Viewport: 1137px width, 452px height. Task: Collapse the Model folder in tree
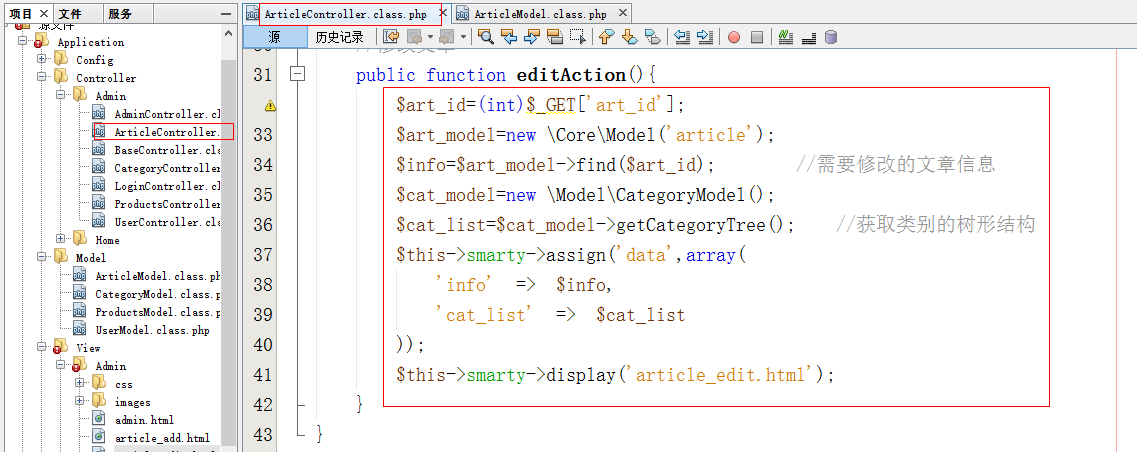click(43, 258)
